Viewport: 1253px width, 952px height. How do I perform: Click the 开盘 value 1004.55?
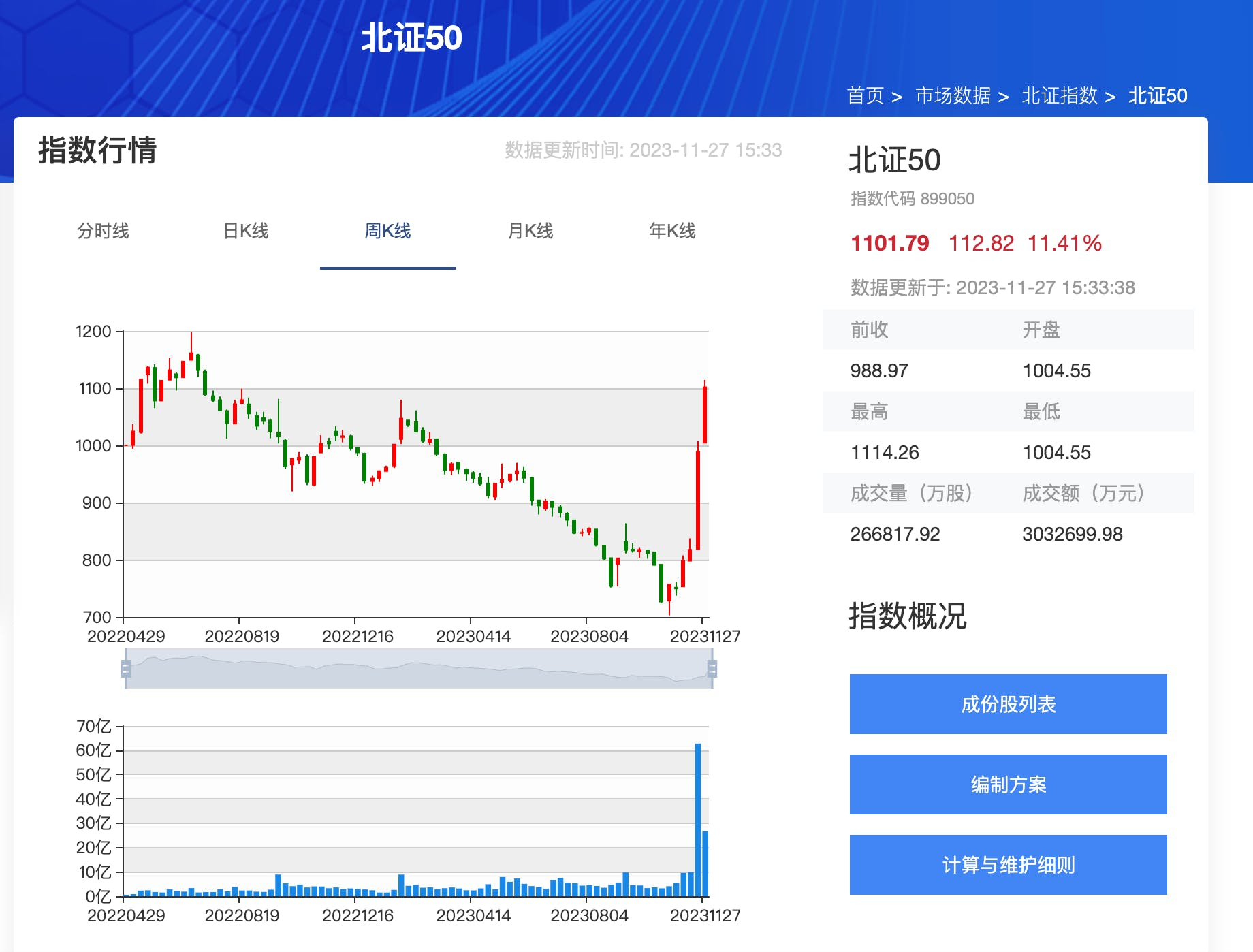(x=1056, y=370)
